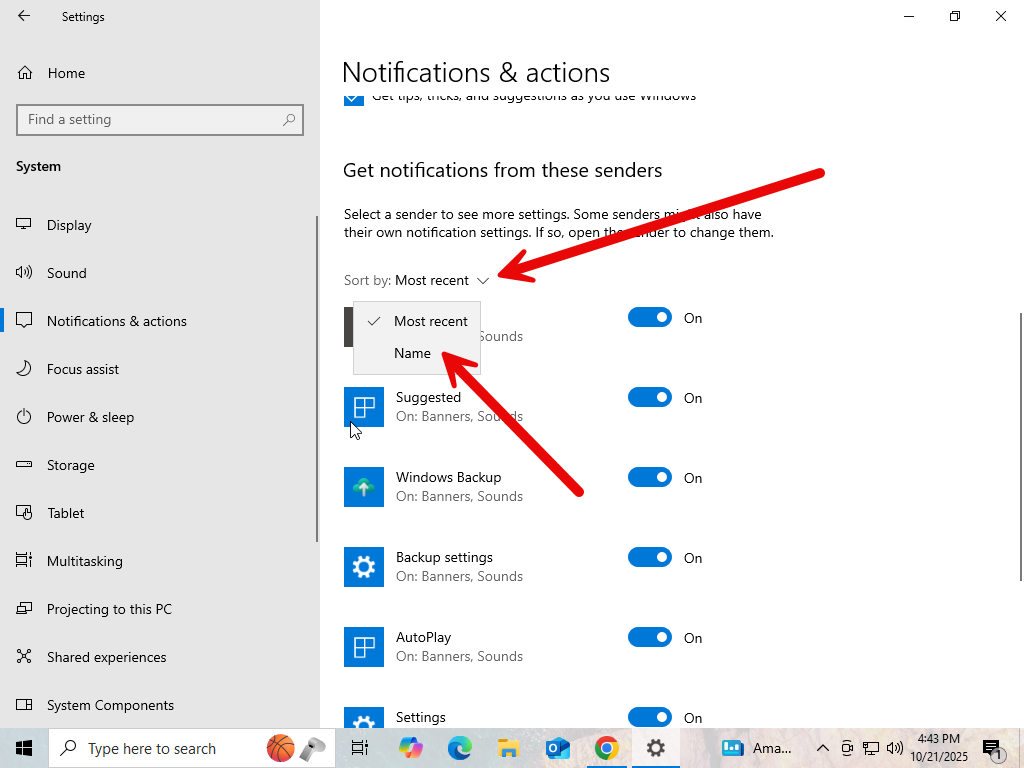Click the main content vertical scrollbar
This screenshot has height=768, width=1024.
point(1020,445)
